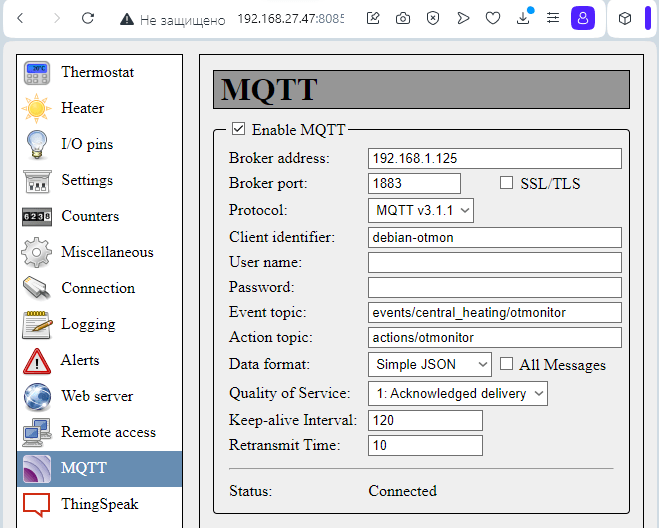Select the I/O pins lightbulb icon
This screenshot has width=659, height=528.
click(x=37, y=144)
